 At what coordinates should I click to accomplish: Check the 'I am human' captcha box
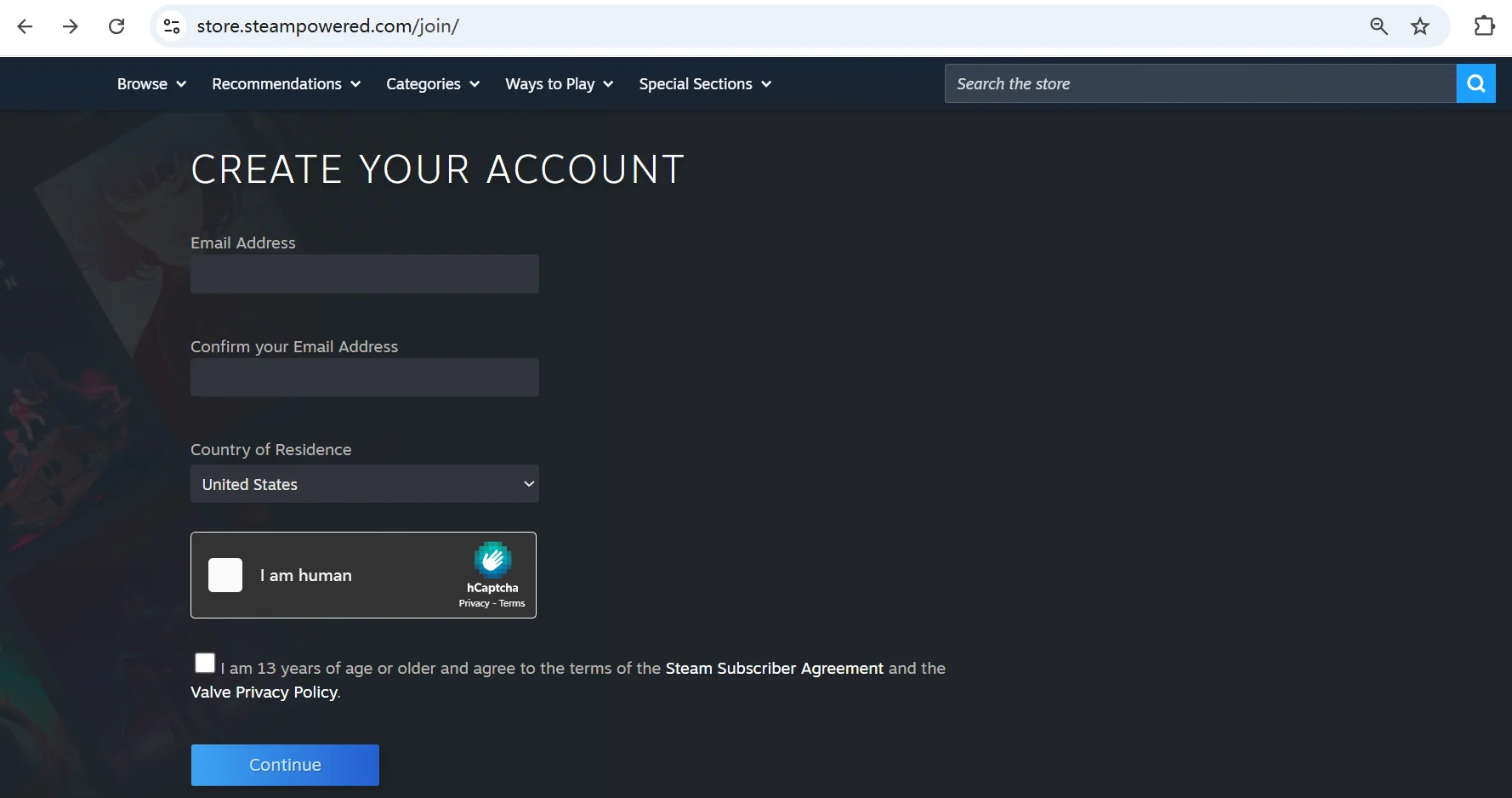225,575
